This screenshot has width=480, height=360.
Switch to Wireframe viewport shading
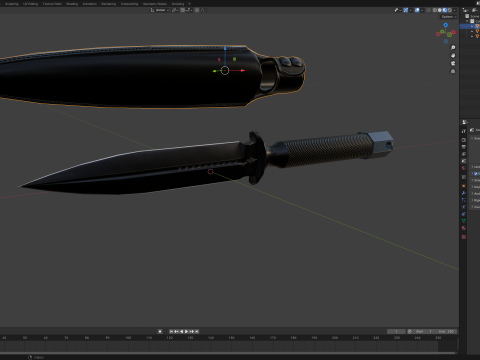[435, 10]
